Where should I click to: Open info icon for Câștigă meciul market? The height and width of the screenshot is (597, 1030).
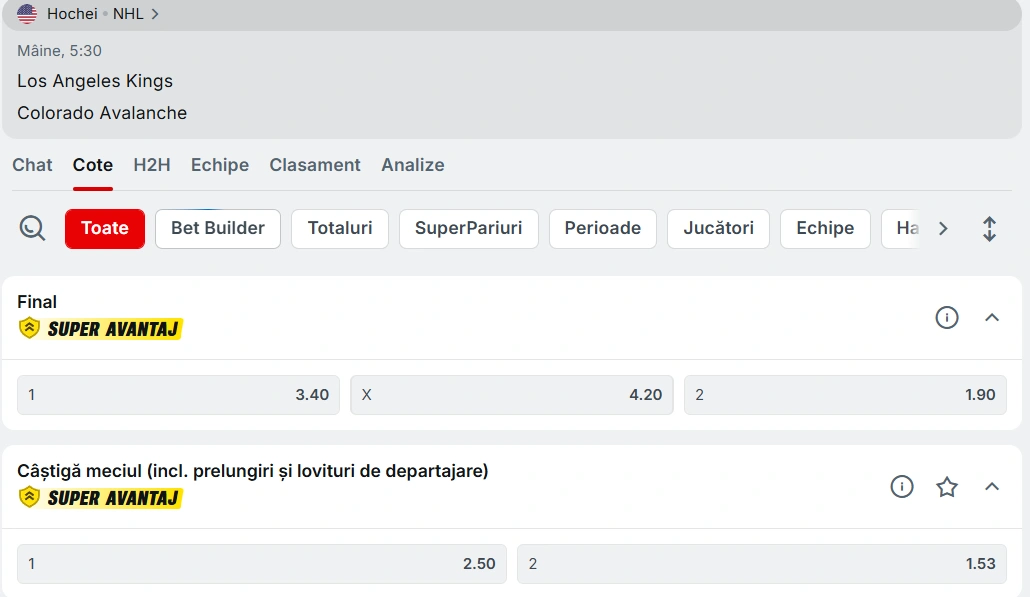901,487
